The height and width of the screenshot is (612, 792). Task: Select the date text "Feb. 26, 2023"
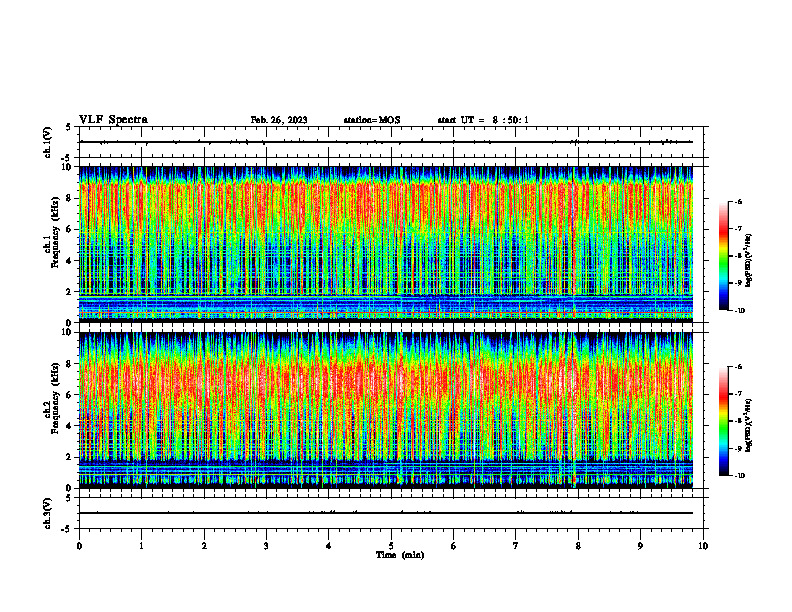tap(279, 120)
